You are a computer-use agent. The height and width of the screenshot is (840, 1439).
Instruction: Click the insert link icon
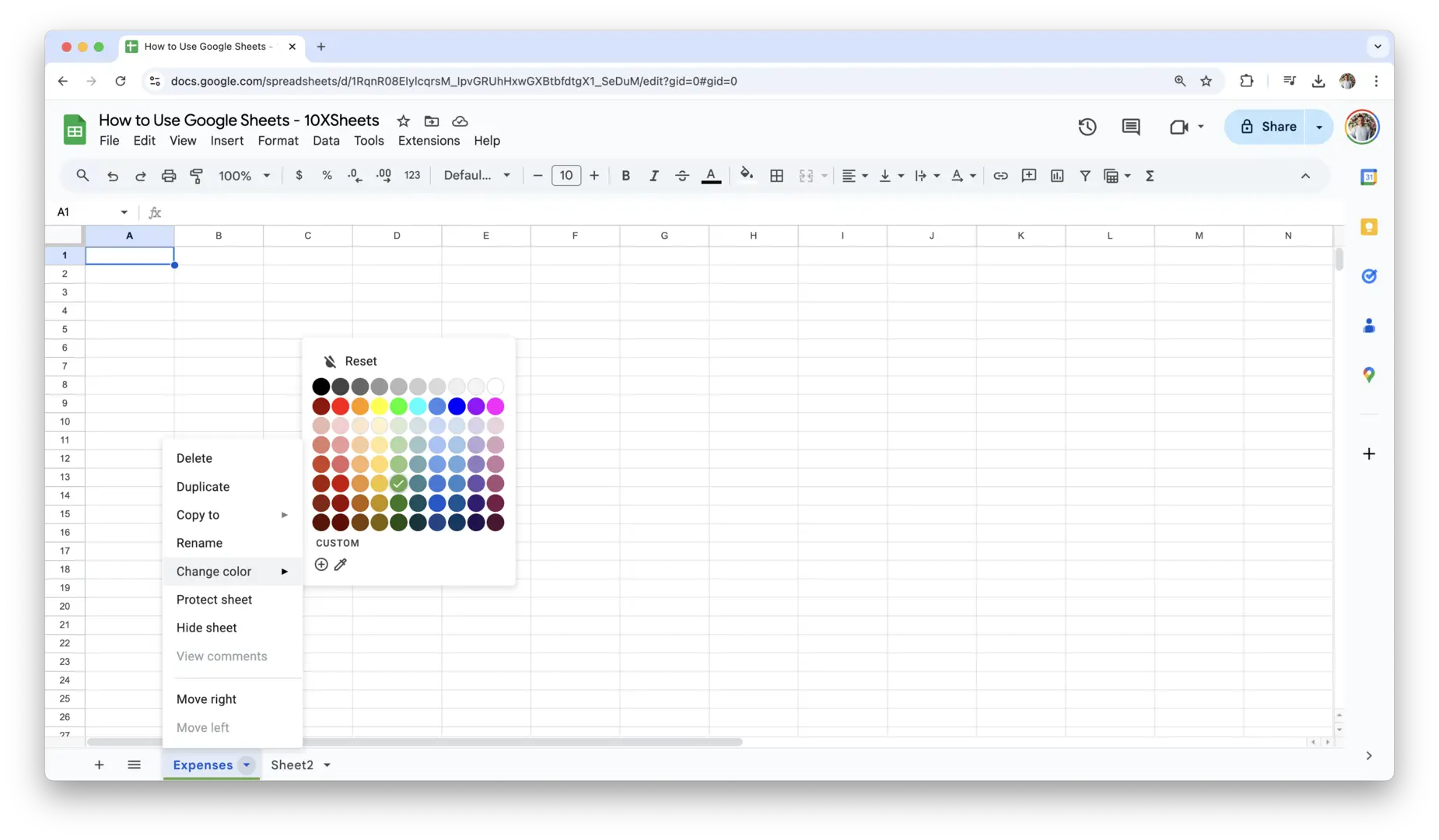(x=1000, y=176)
